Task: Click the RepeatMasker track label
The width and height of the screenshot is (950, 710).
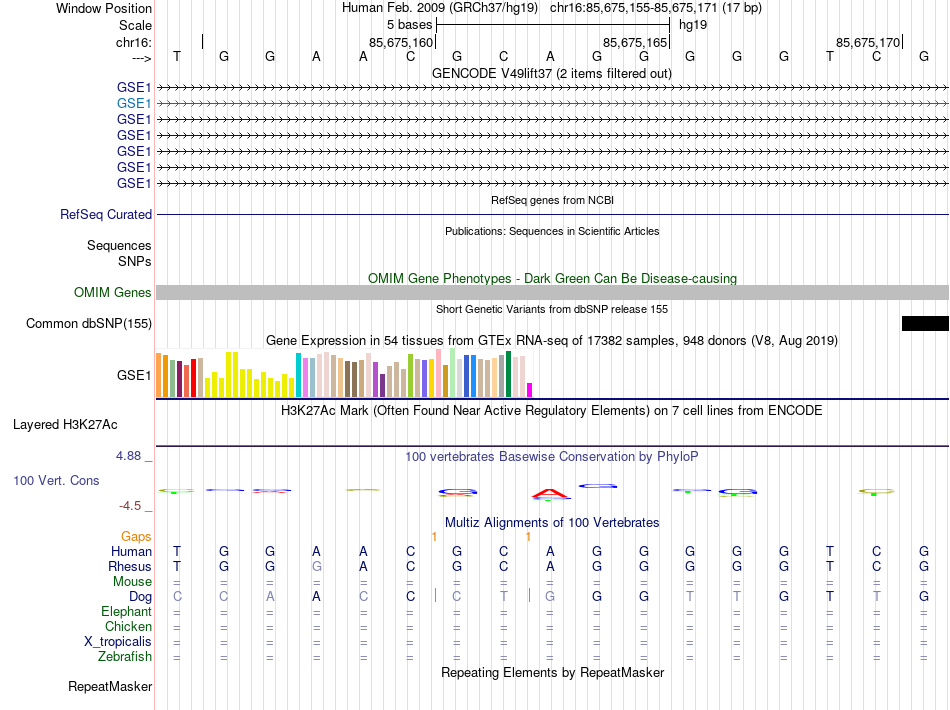Action: [110, 686]
